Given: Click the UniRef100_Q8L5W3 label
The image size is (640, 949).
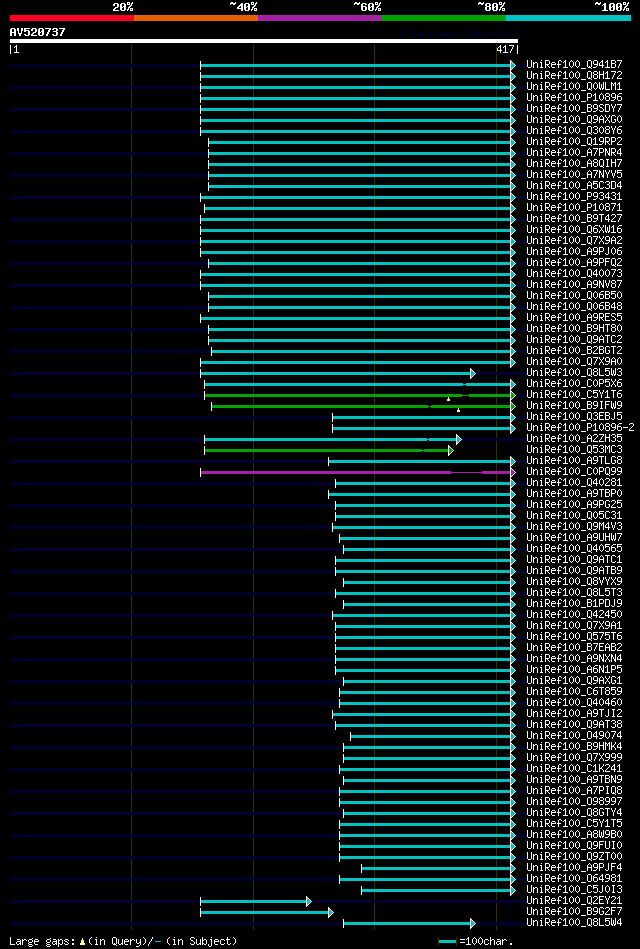Looking at the screenshot, I should pyautogui.click(x=574, y=373).
